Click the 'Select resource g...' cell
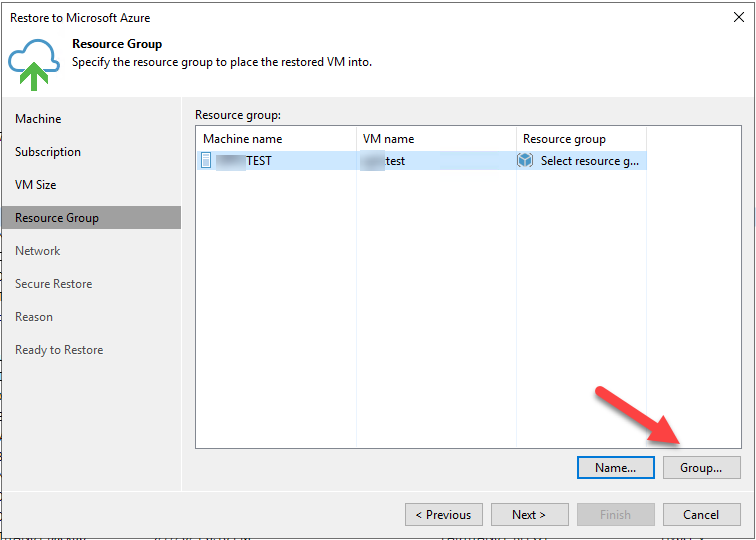Screen dimensions: 756x540 point(581,160)
